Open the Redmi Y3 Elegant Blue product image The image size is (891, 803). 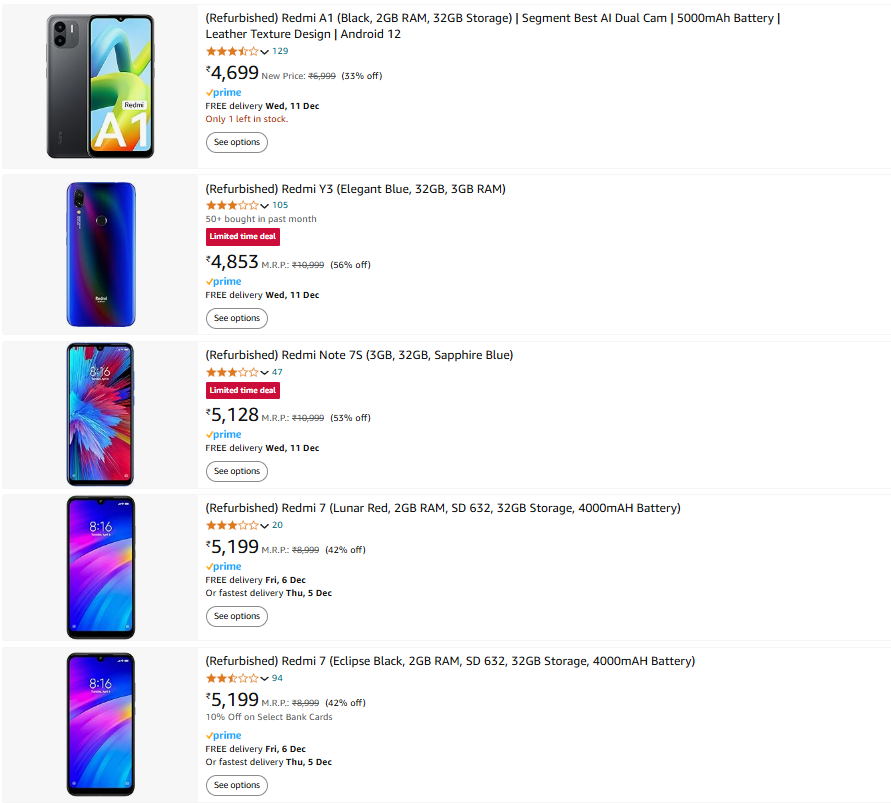[x=101, y=254]
